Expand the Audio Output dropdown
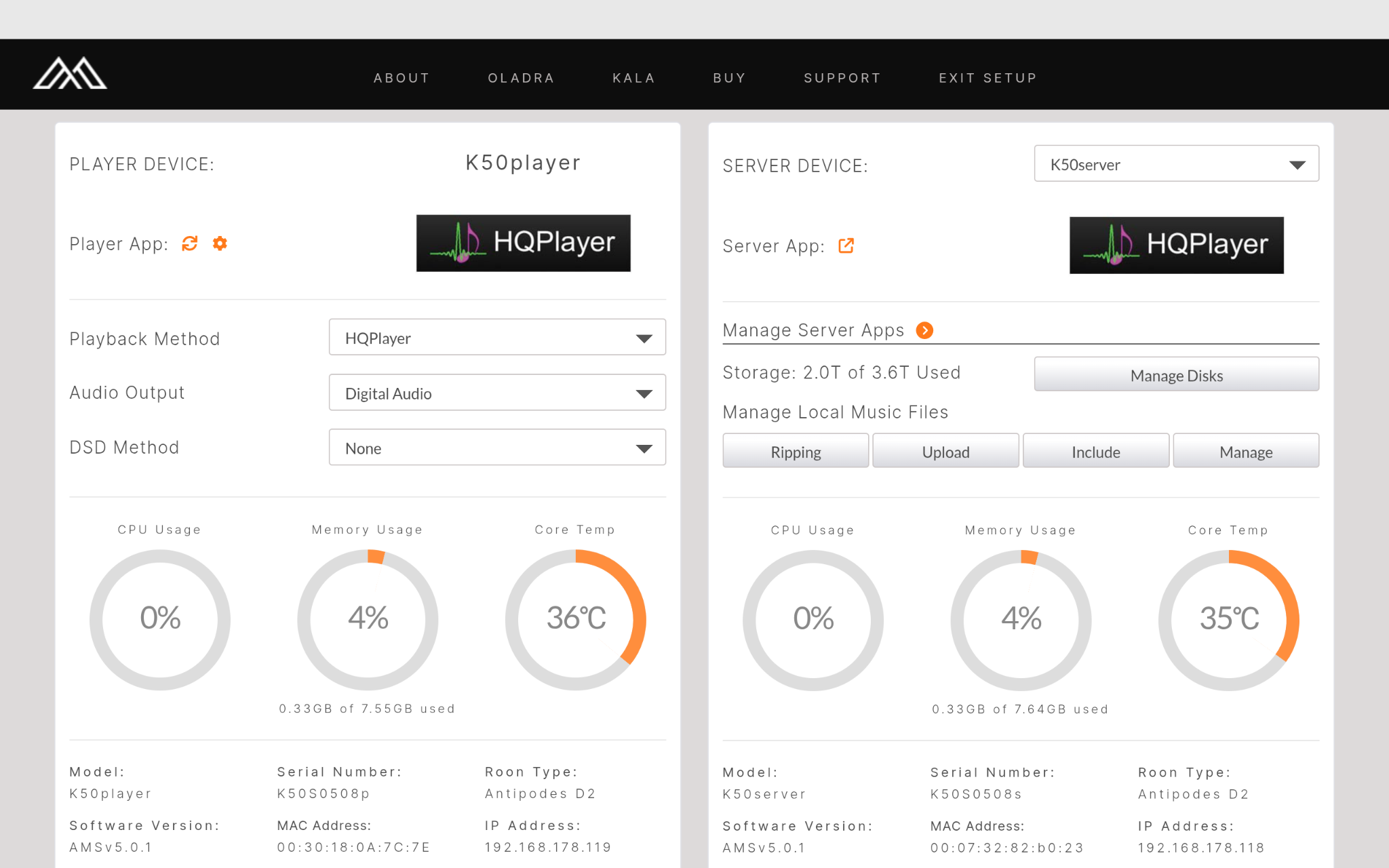This screenshot has height=868, width=1389. [497, 393]
